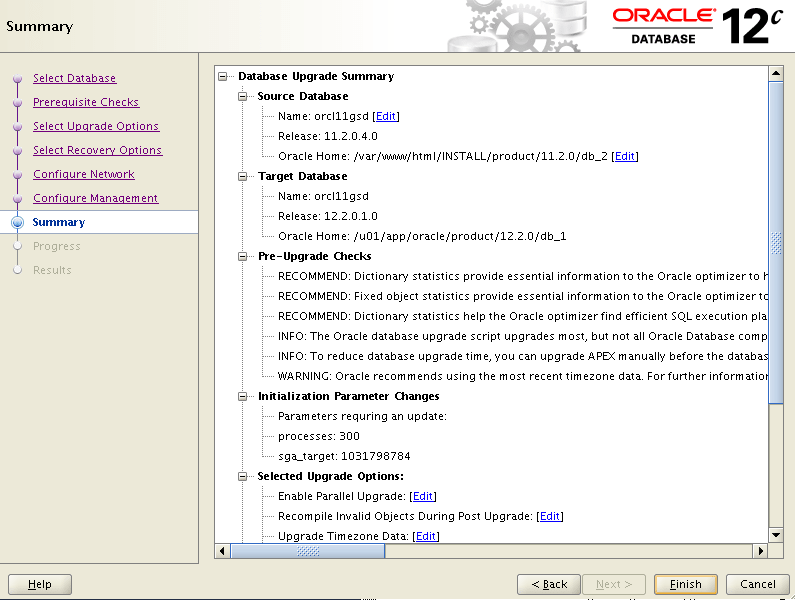Click the Cancel button
This screenshot has width=795, height=600.
[x=757, y=584]
